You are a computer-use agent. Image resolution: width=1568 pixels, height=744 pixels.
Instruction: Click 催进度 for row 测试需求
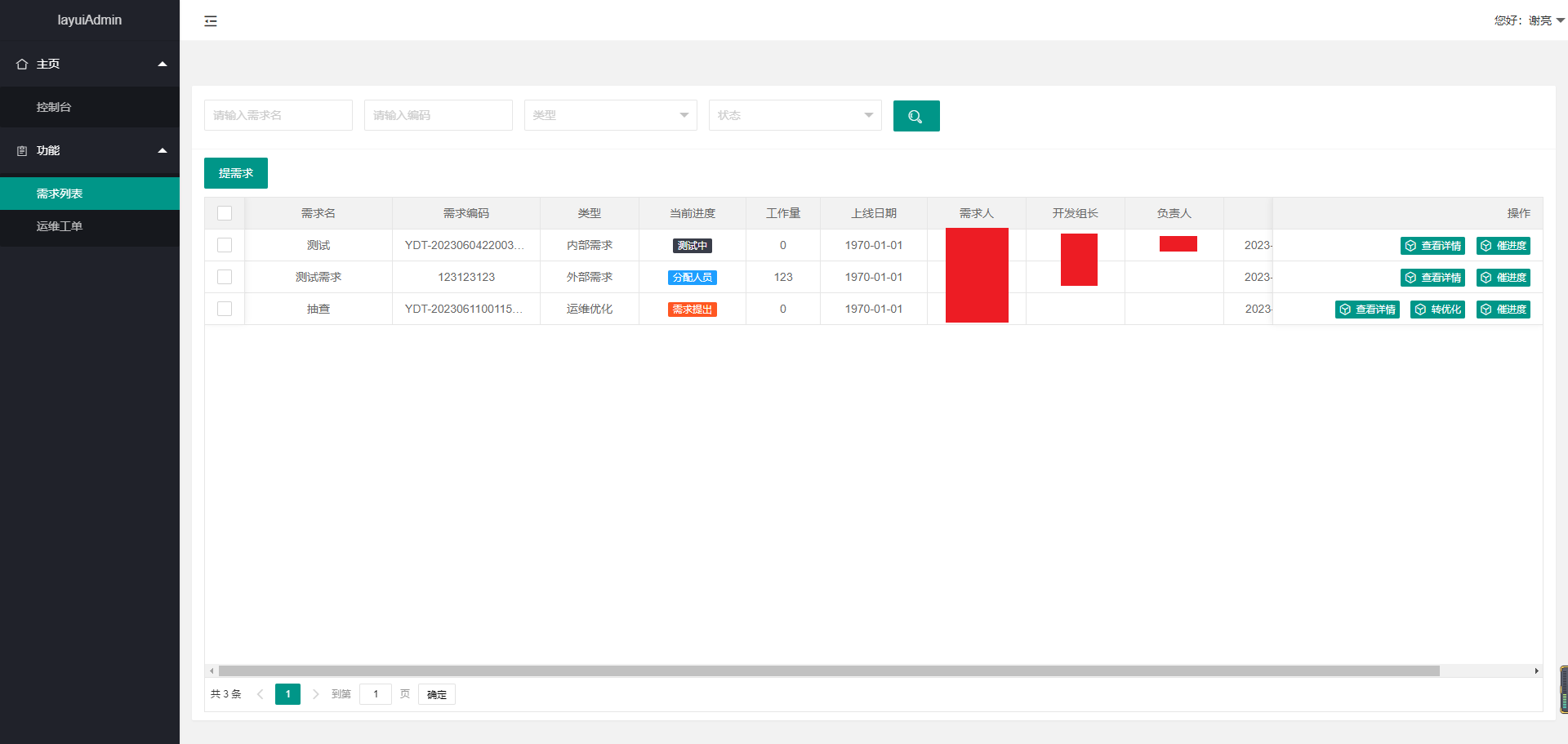coord(1503,278)
